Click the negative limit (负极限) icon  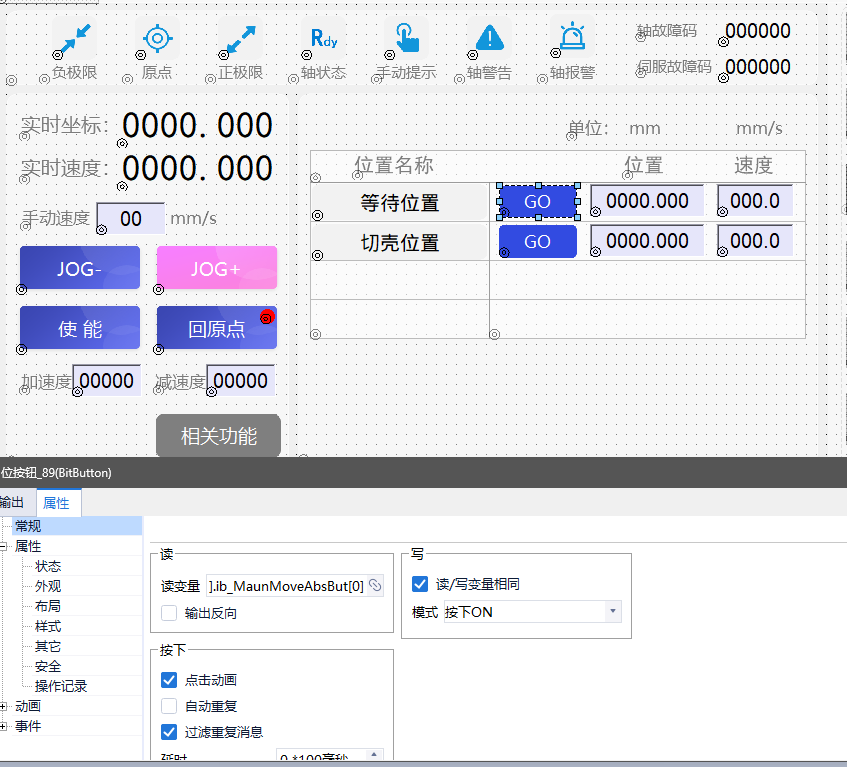pyautogui.click(x=73, y=39)
